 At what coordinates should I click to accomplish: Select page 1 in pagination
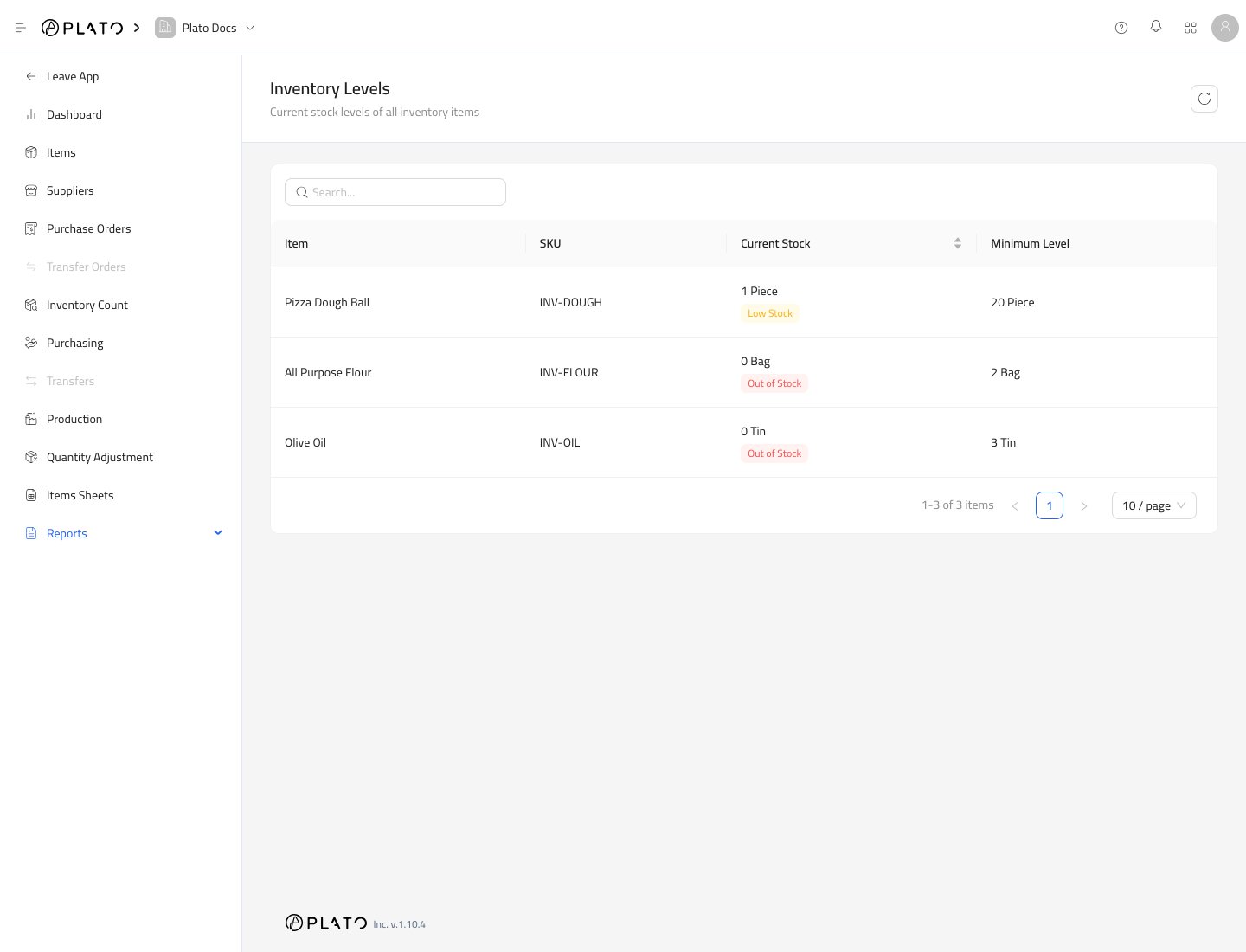click(x=1050, y=505)
